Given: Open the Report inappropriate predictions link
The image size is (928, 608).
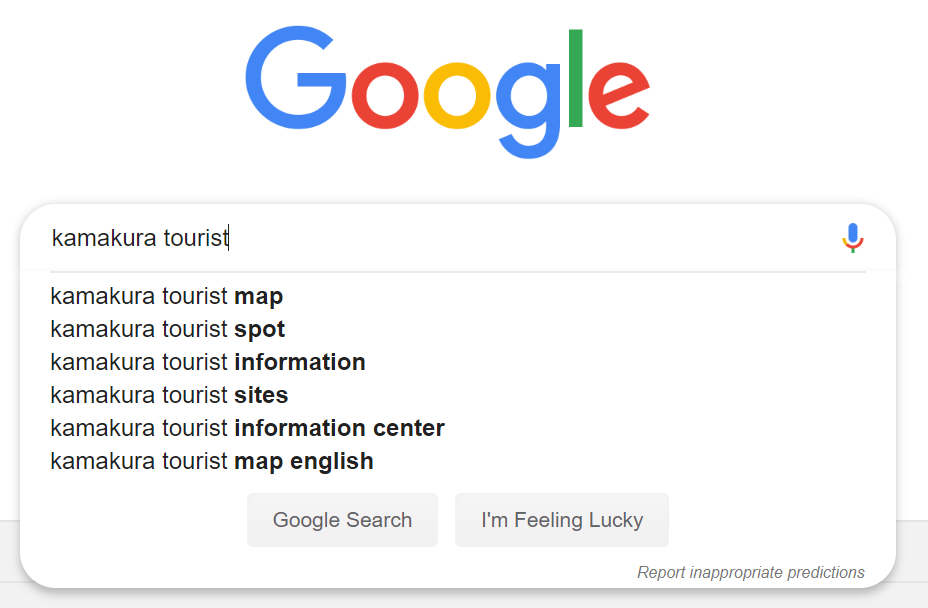Looking at the screenshot, I should (750, 573).
